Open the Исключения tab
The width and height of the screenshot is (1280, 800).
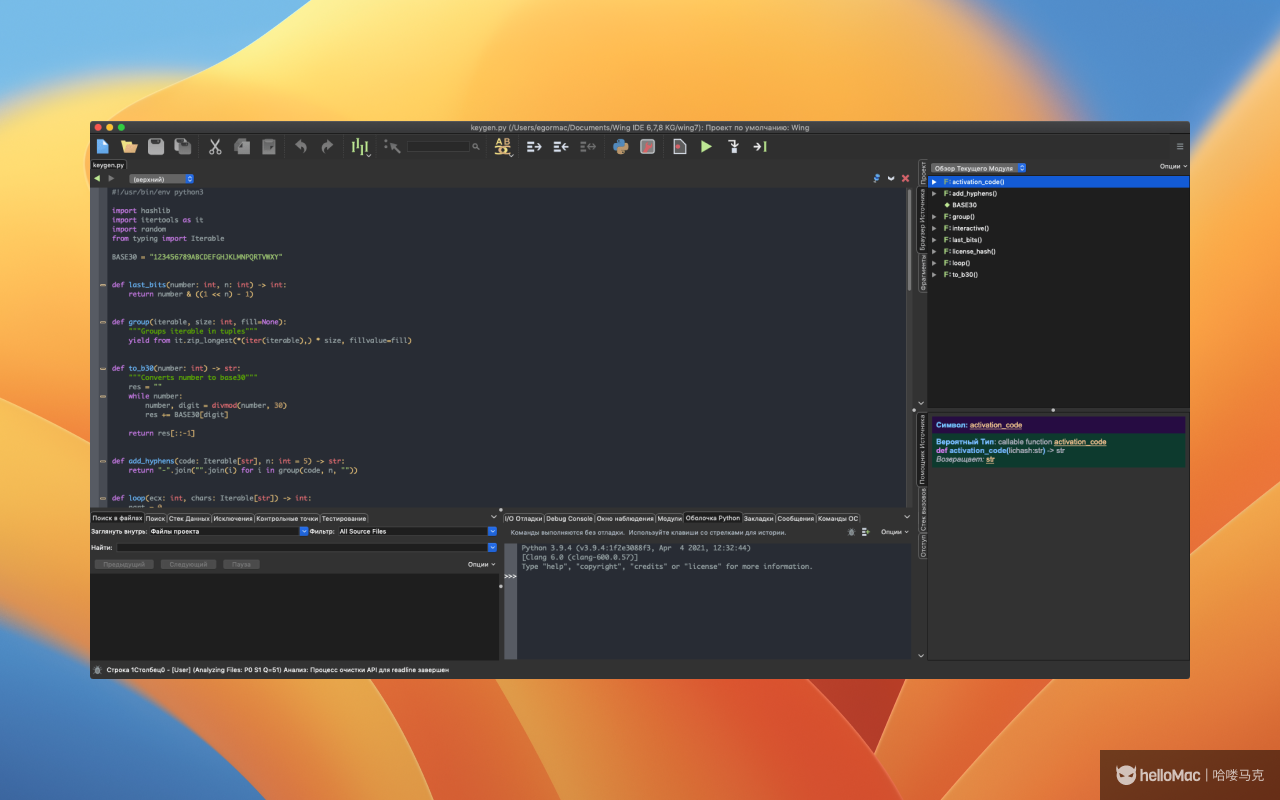[233, 519]
